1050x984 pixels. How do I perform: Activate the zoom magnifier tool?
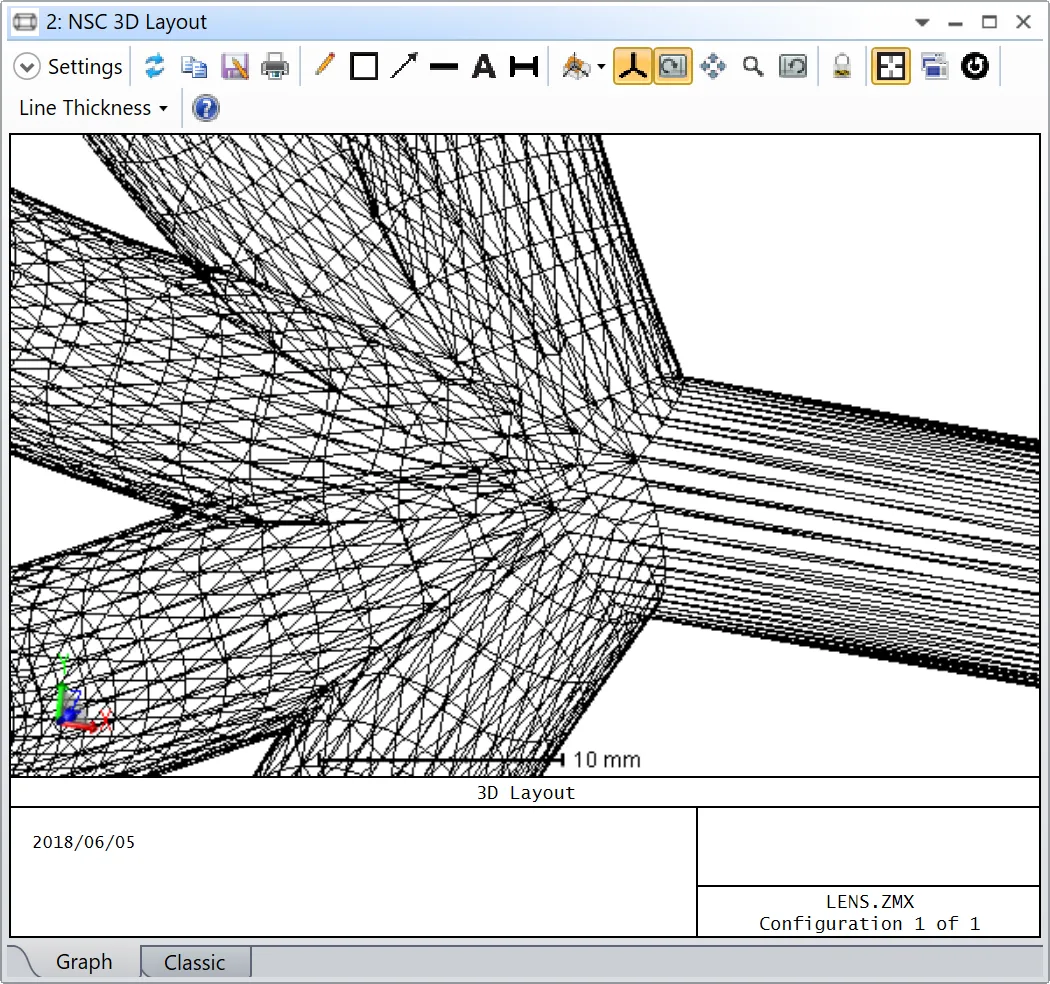pos(753,66)
